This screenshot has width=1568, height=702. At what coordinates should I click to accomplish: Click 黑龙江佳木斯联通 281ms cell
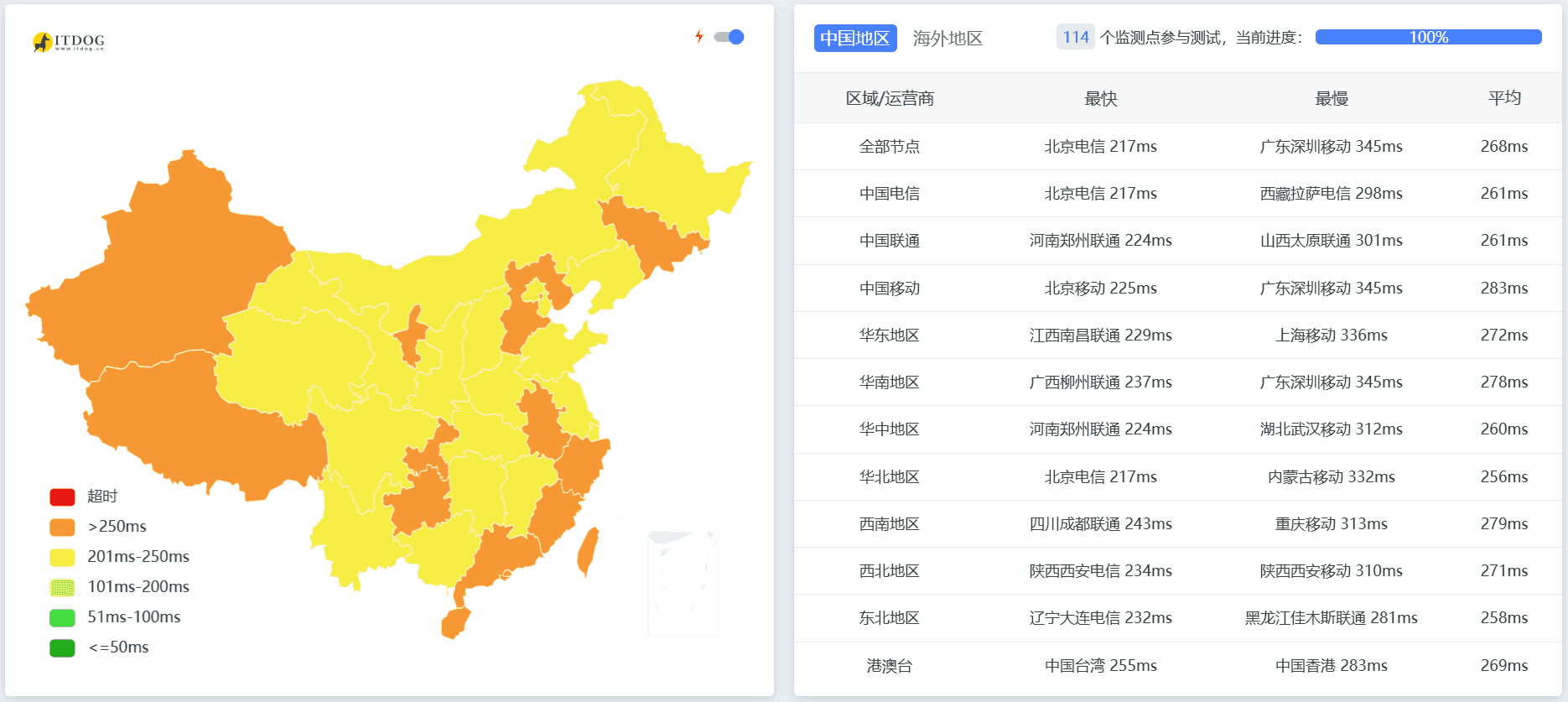point(1331,617)
